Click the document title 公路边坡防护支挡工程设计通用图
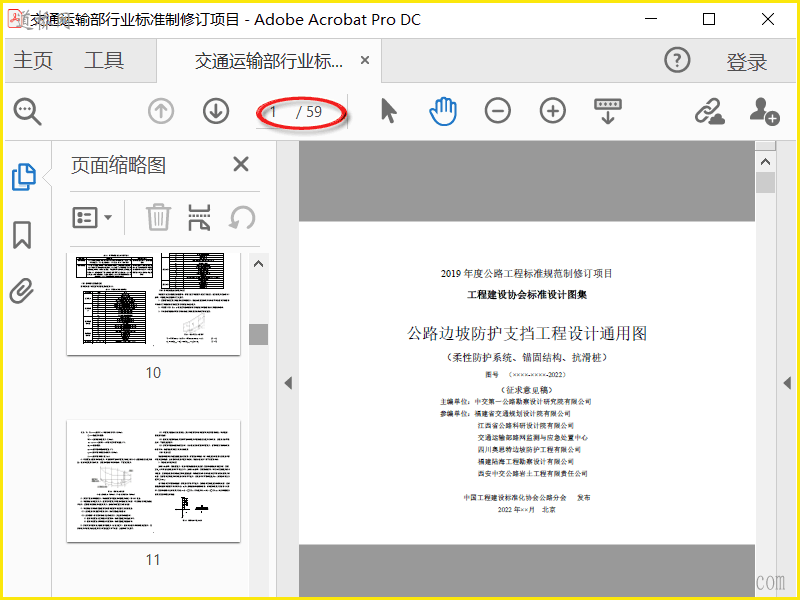This screenshot has height=600, width=800. point(527,334)
